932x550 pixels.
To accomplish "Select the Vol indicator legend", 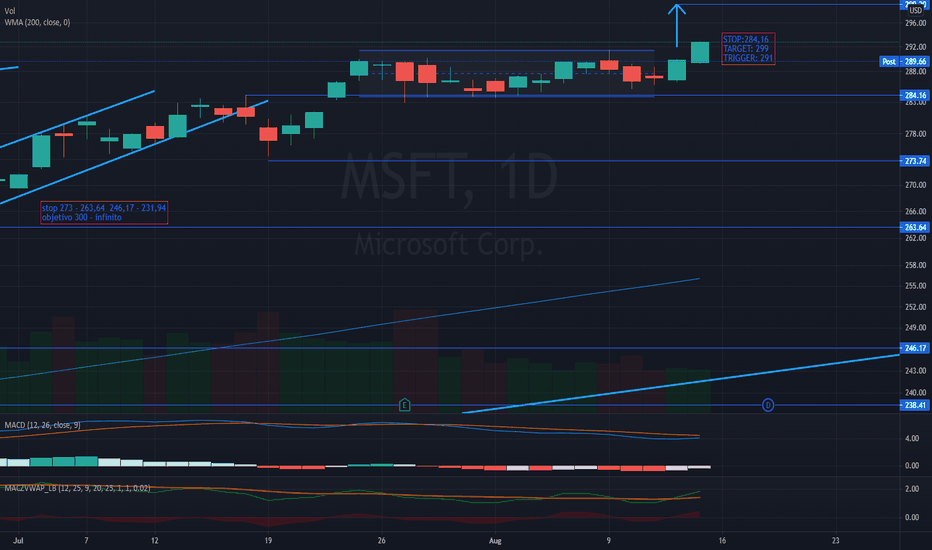I will point(10,11).
